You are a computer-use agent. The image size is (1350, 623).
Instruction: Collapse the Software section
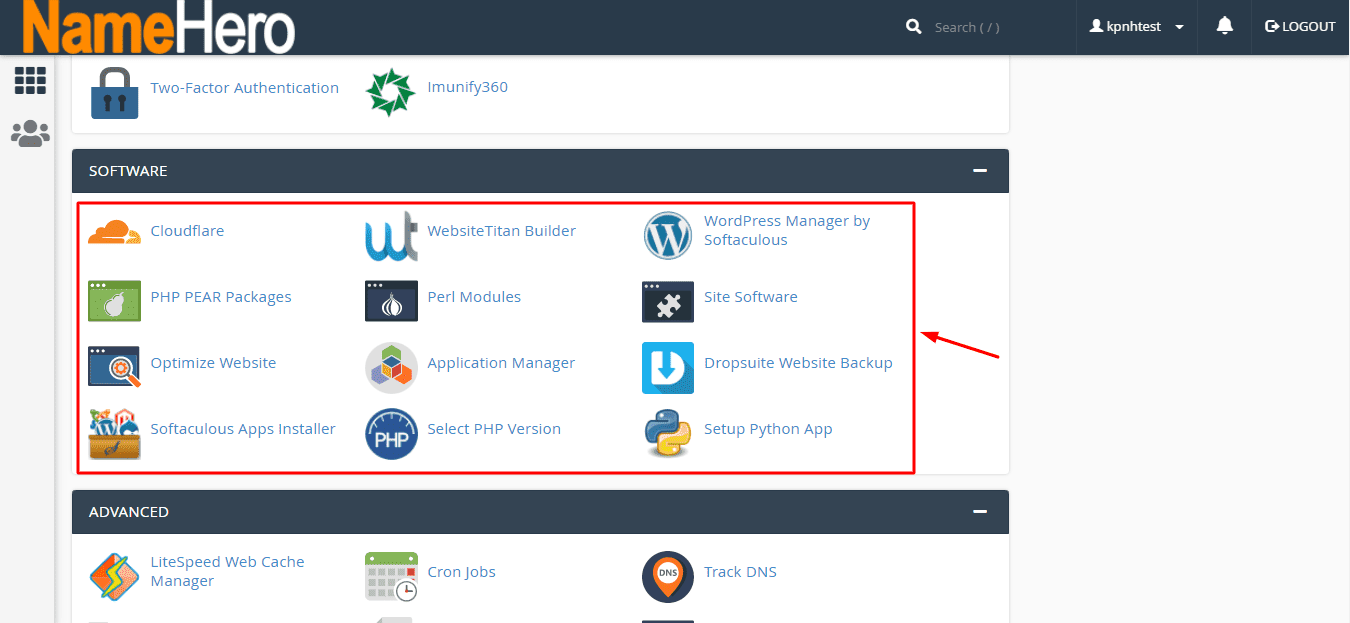980,171
